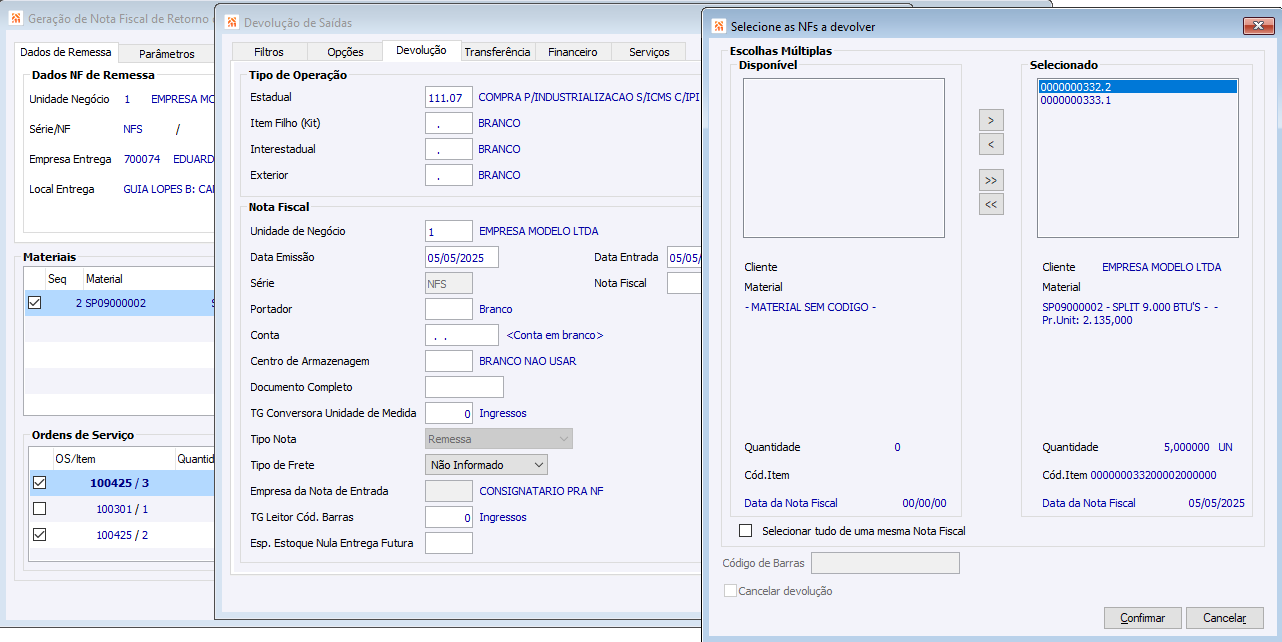Click the app icon in Devolução de Saídas title bar
This screenshot has height=642, width=1282.
point(231,22)
